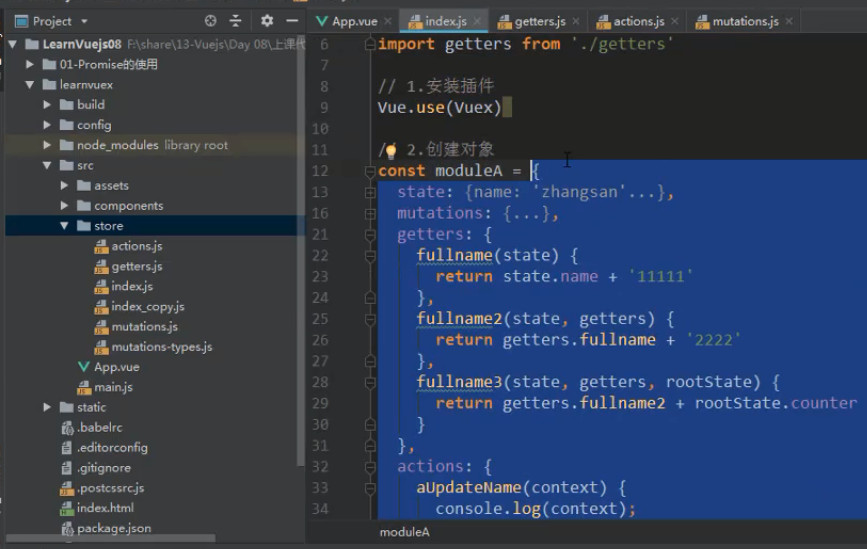This screenshot has height=549, width=867.
Task: Close the index.js tab
Action: tap(477, 22)
